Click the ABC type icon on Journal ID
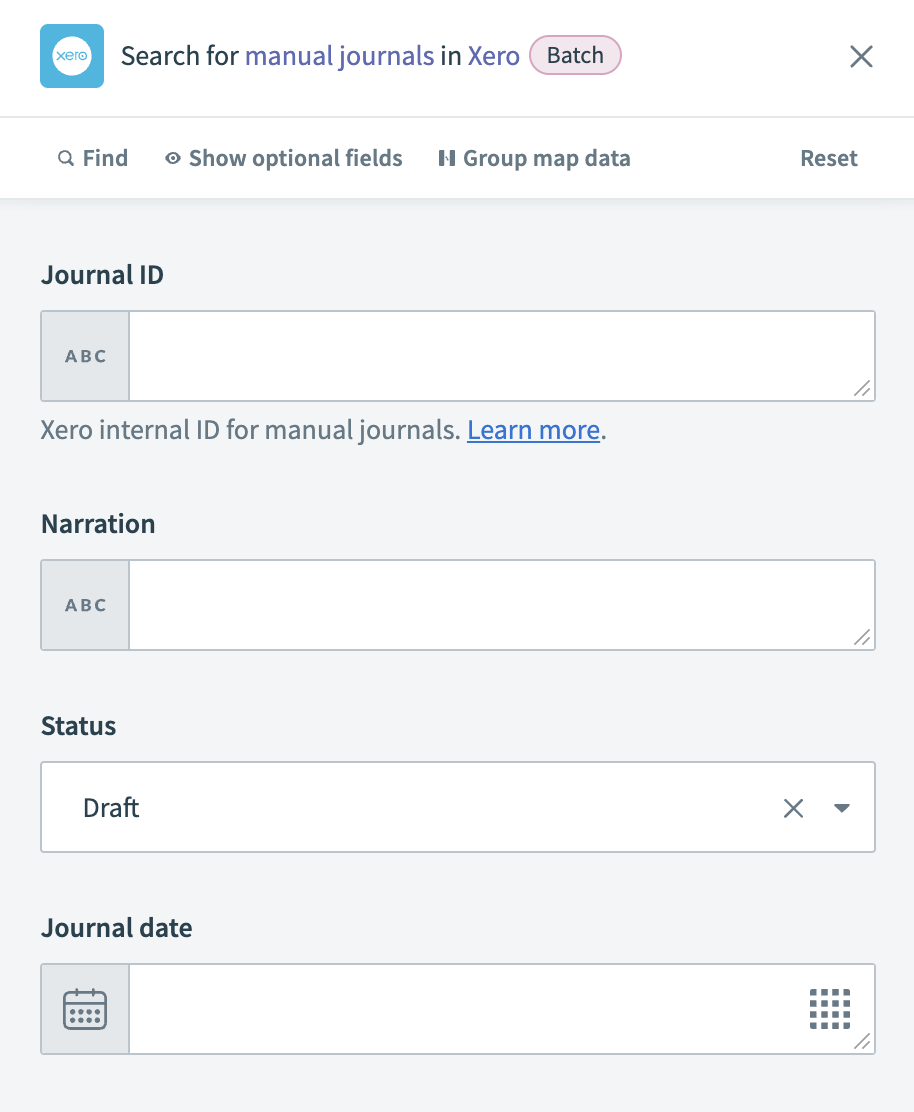The image size is (914, 1112). (x=84, y=355)
